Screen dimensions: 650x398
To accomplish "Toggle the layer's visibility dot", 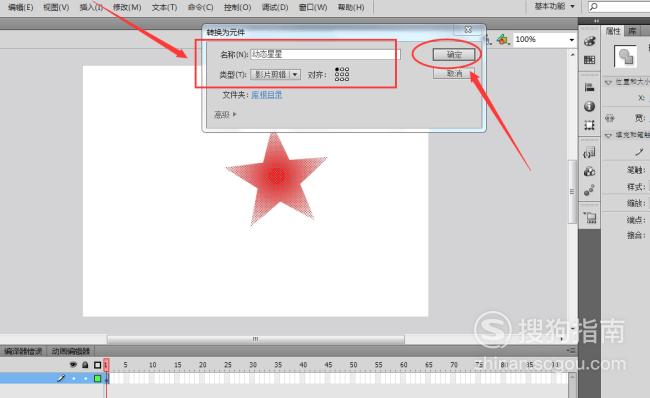I will (x=74, y=378).
